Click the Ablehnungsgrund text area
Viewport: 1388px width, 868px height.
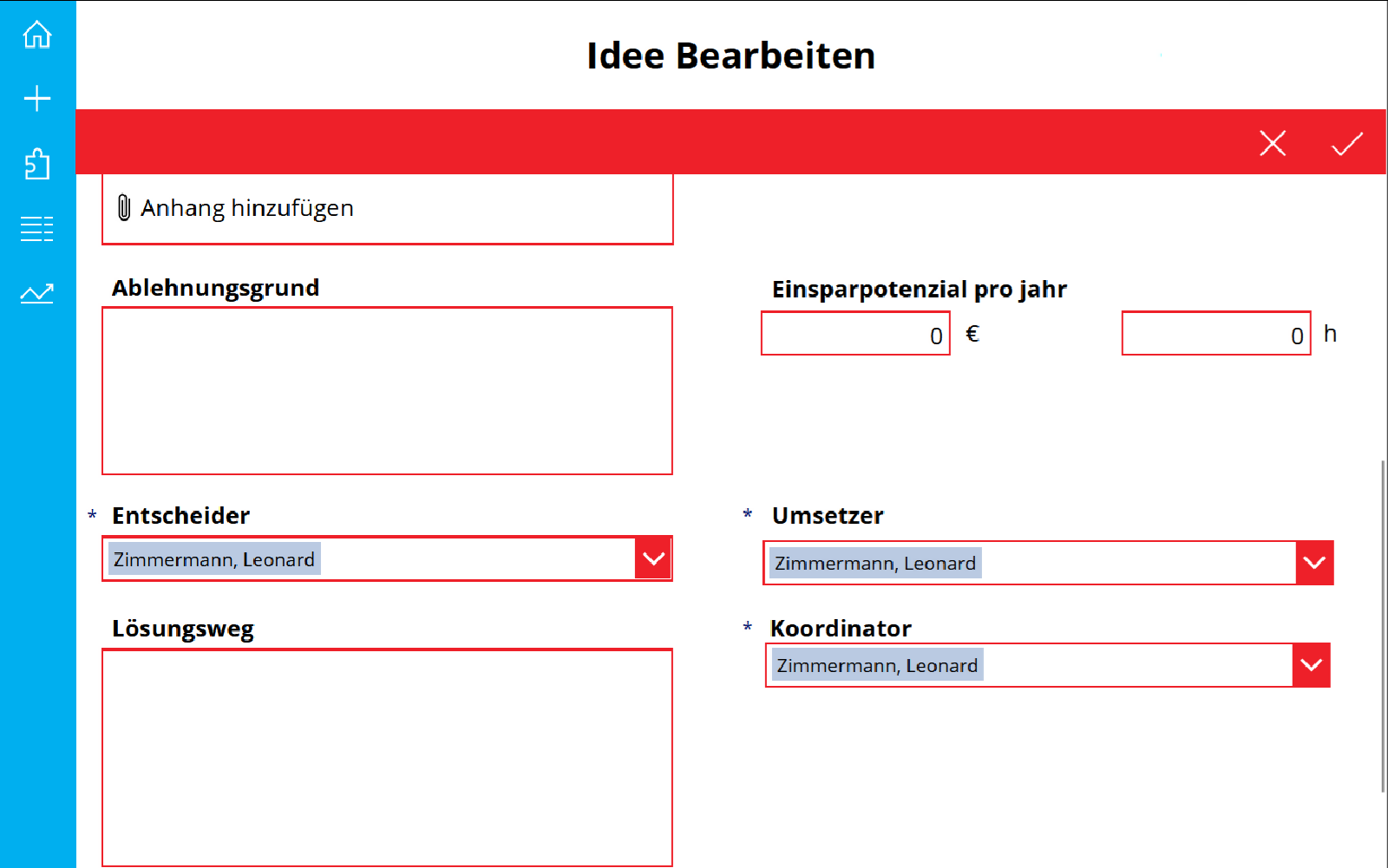pyautogui.click(x=387, y=390)
